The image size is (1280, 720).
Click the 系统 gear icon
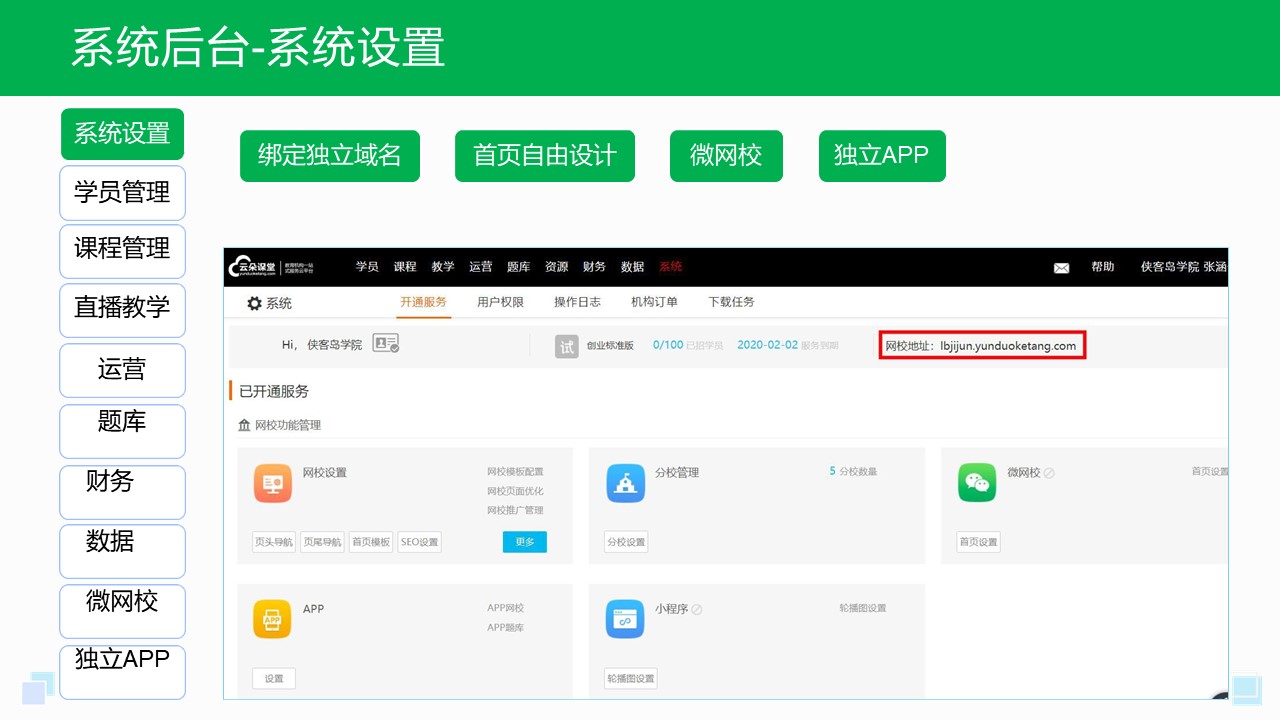254,303
